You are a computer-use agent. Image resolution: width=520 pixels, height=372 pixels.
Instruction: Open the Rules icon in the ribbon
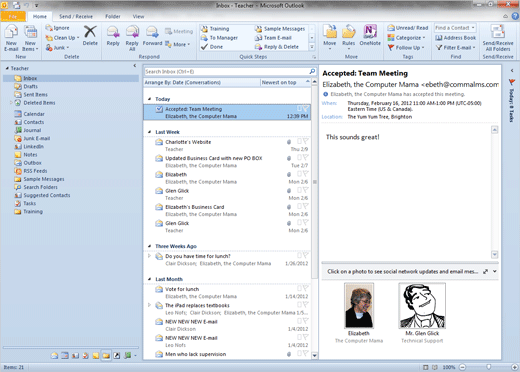[x=348, y=37]
